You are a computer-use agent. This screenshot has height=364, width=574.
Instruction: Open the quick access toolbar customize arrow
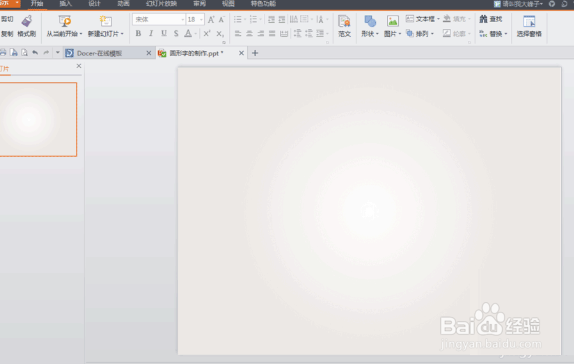click(x=57, y=53)
